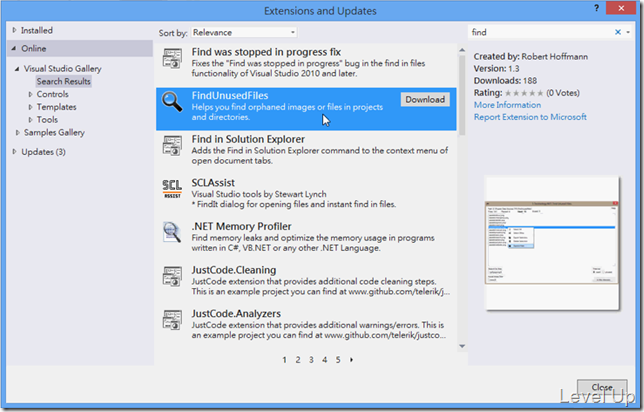Click the results list scrollbar thumb
The image size is (644, 412).
pos(462,95)
